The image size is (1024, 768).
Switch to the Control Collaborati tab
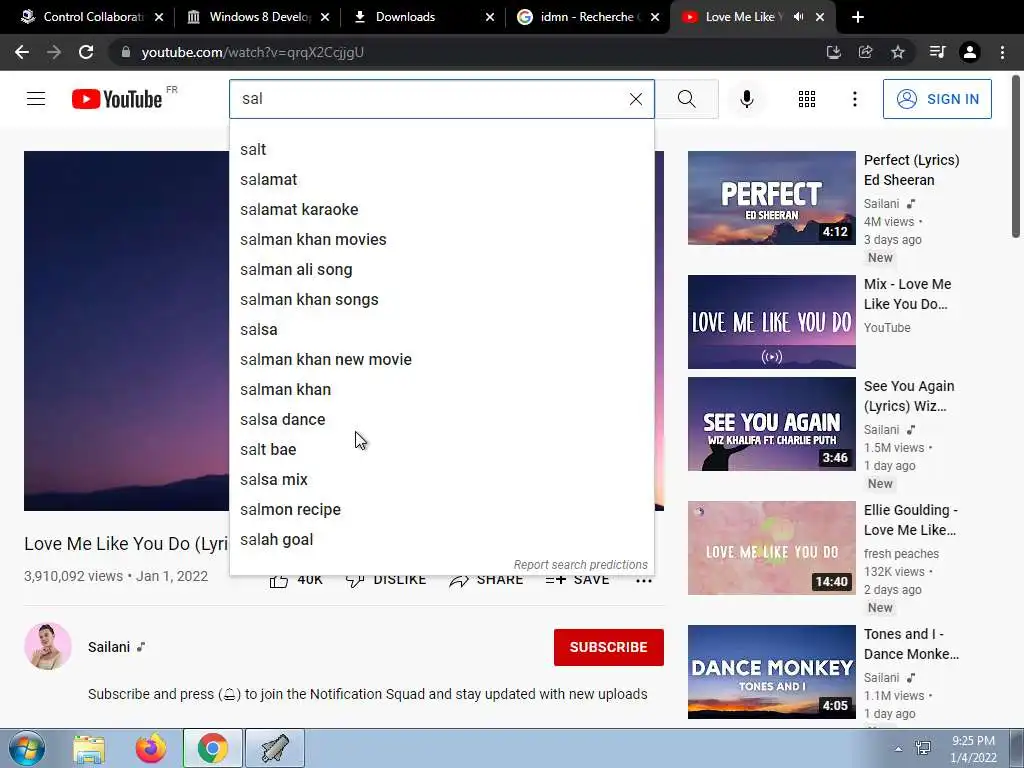[x=93, y=17]
